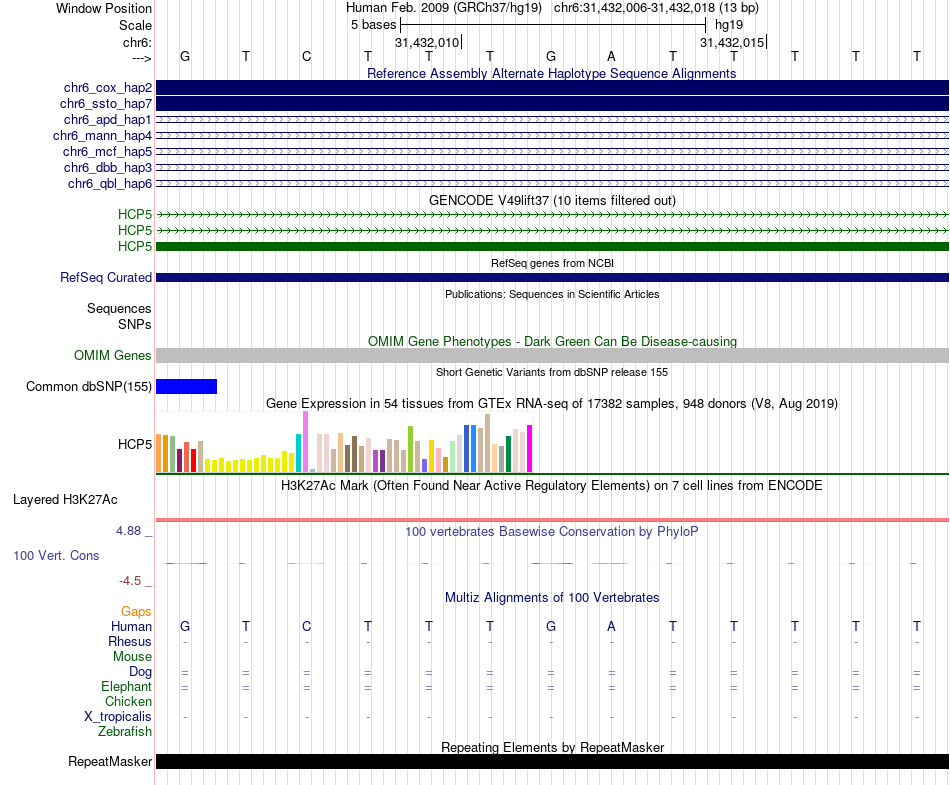Click the X_tropicalis species label
The height and width of the screenshot is (785, 950).
click(x=118, y=717)
